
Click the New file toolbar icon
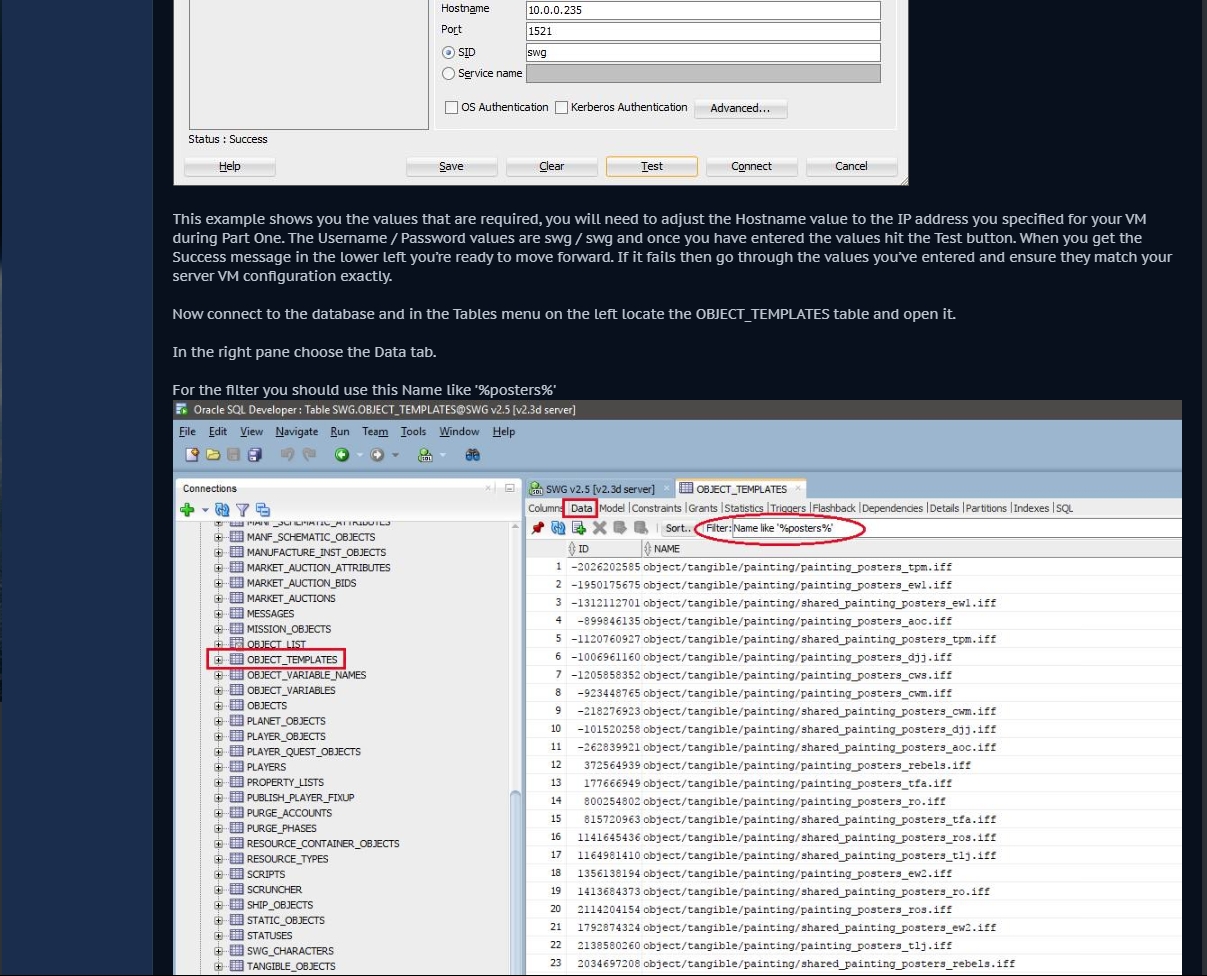point(192,455)
